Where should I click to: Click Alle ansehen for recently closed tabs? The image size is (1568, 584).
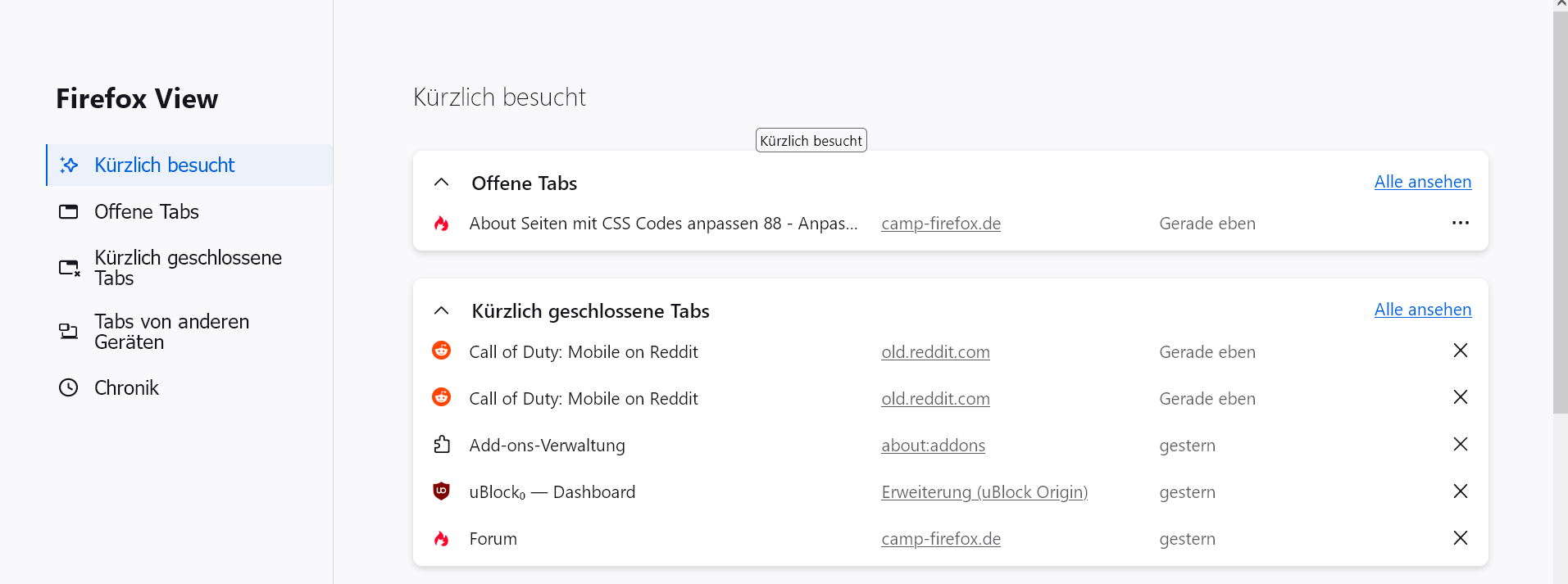pos(1422,310)
